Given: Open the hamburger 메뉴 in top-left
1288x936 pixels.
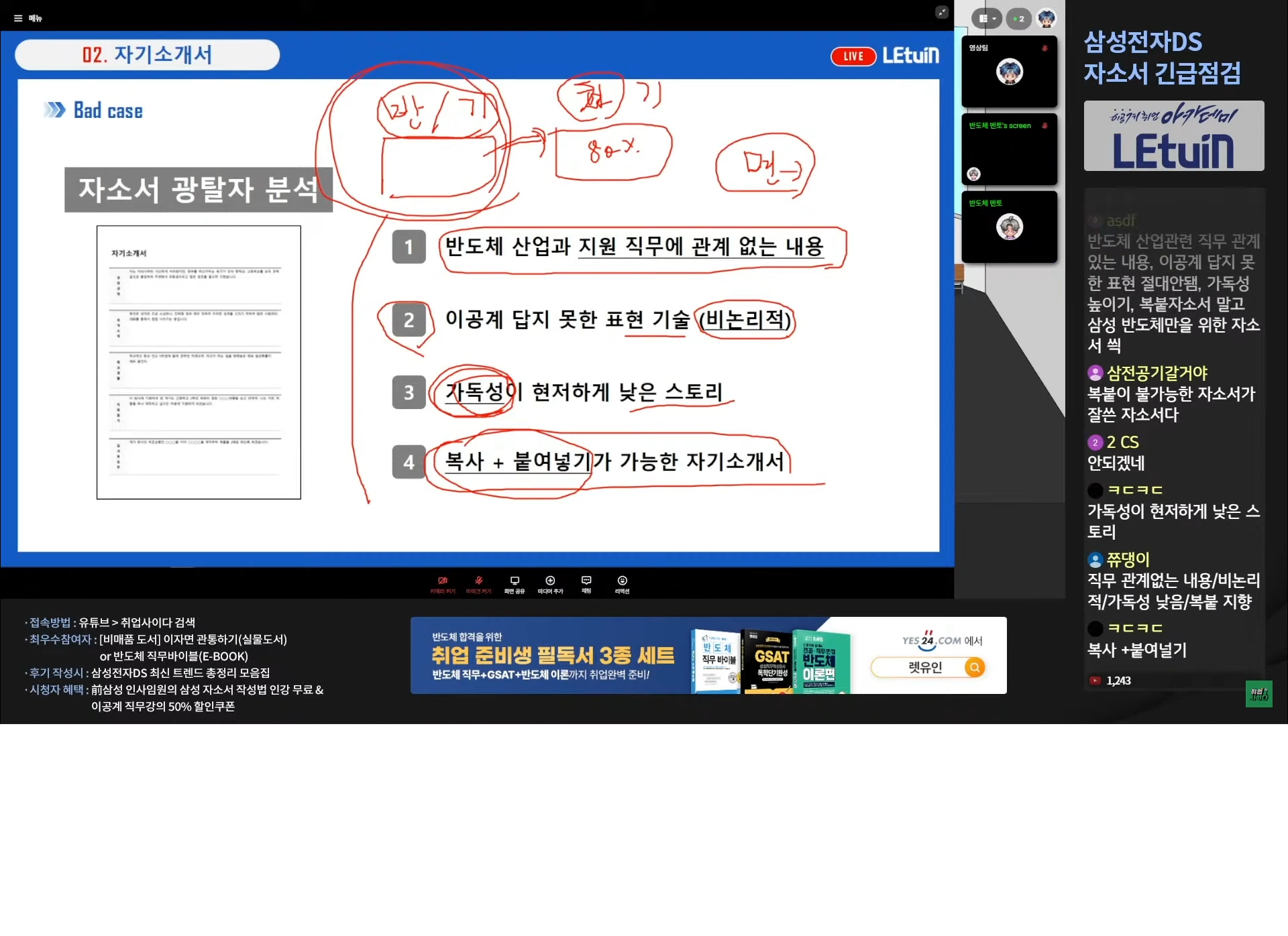Looking at the screenshot, I should tap(28, 18).
